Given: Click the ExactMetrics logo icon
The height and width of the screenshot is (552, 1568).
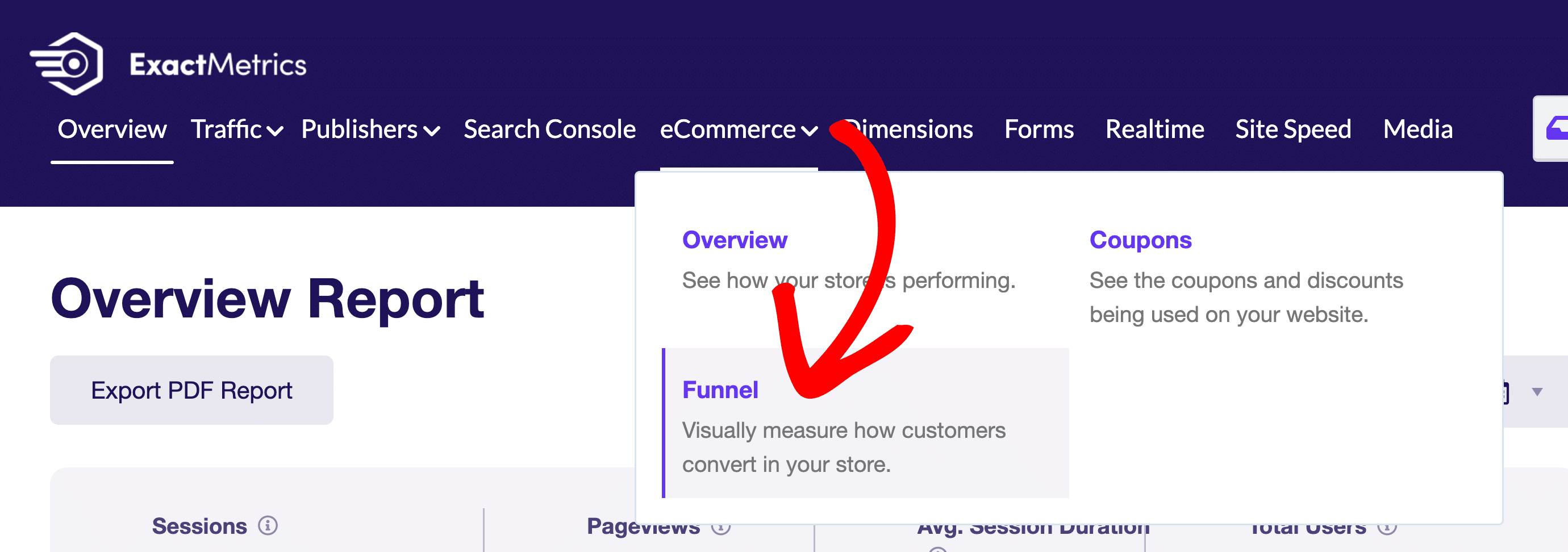Looking at the screenshot, I should point(66,64).
